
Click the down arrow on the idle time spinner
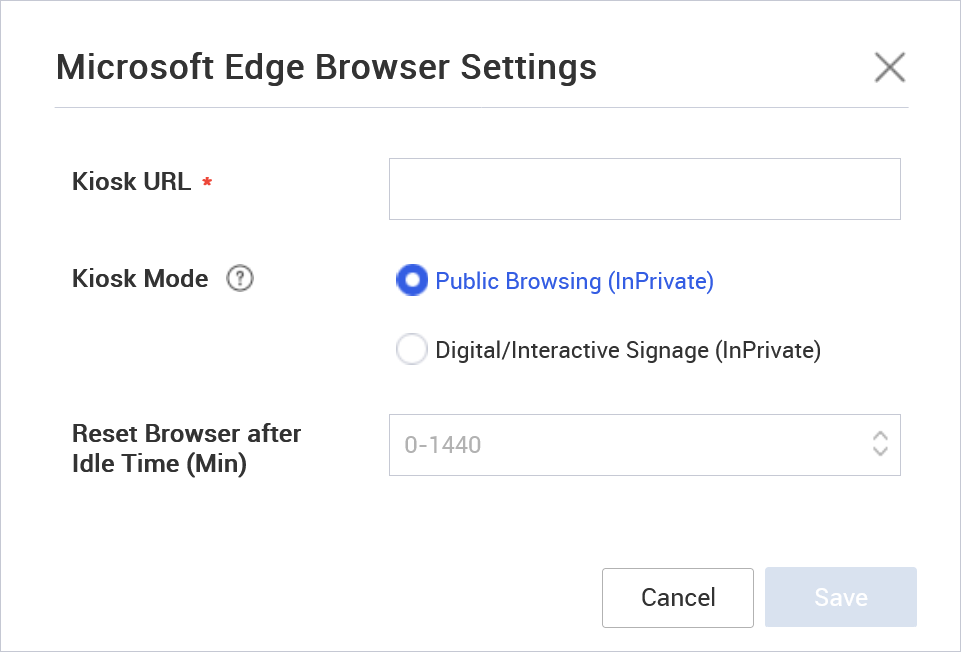coord(880,452)
